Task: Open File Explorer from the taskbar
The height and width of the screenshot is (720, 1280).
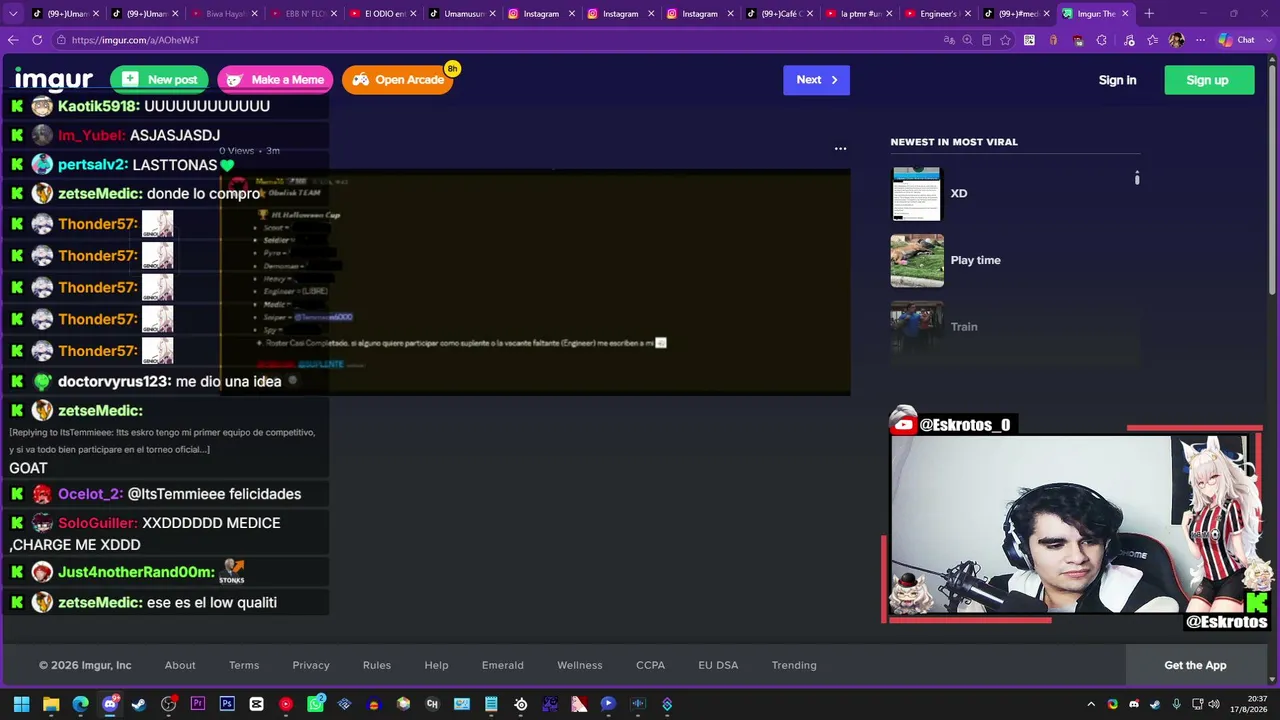Action: pos(51,704)
